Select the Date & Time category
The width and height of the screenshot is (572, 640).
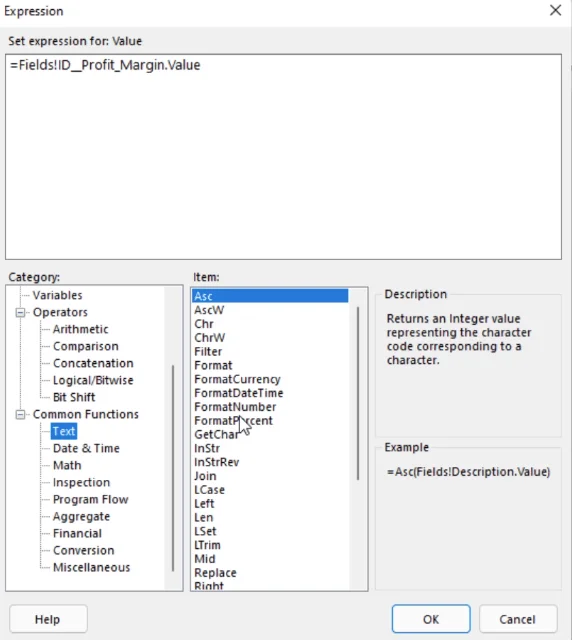pos(86,448)
